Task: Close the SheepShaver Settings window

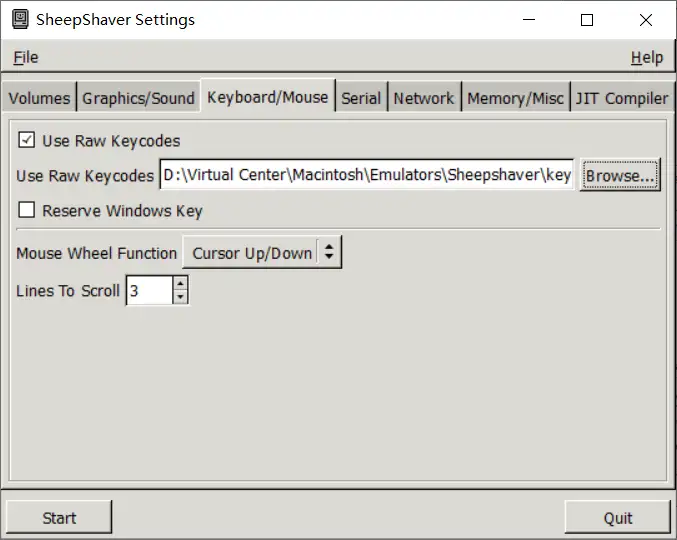Action: pos(646,20)
